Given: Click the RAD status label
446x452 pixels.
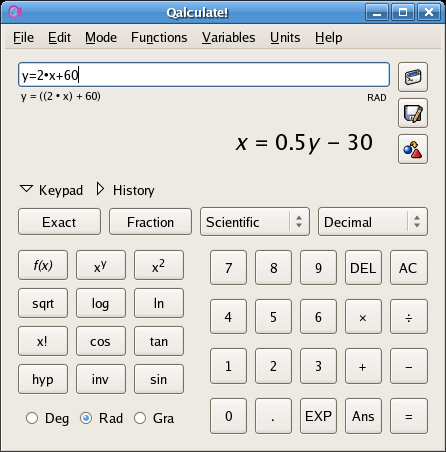Looking at the screenshot, I should [x=377, y=98].
